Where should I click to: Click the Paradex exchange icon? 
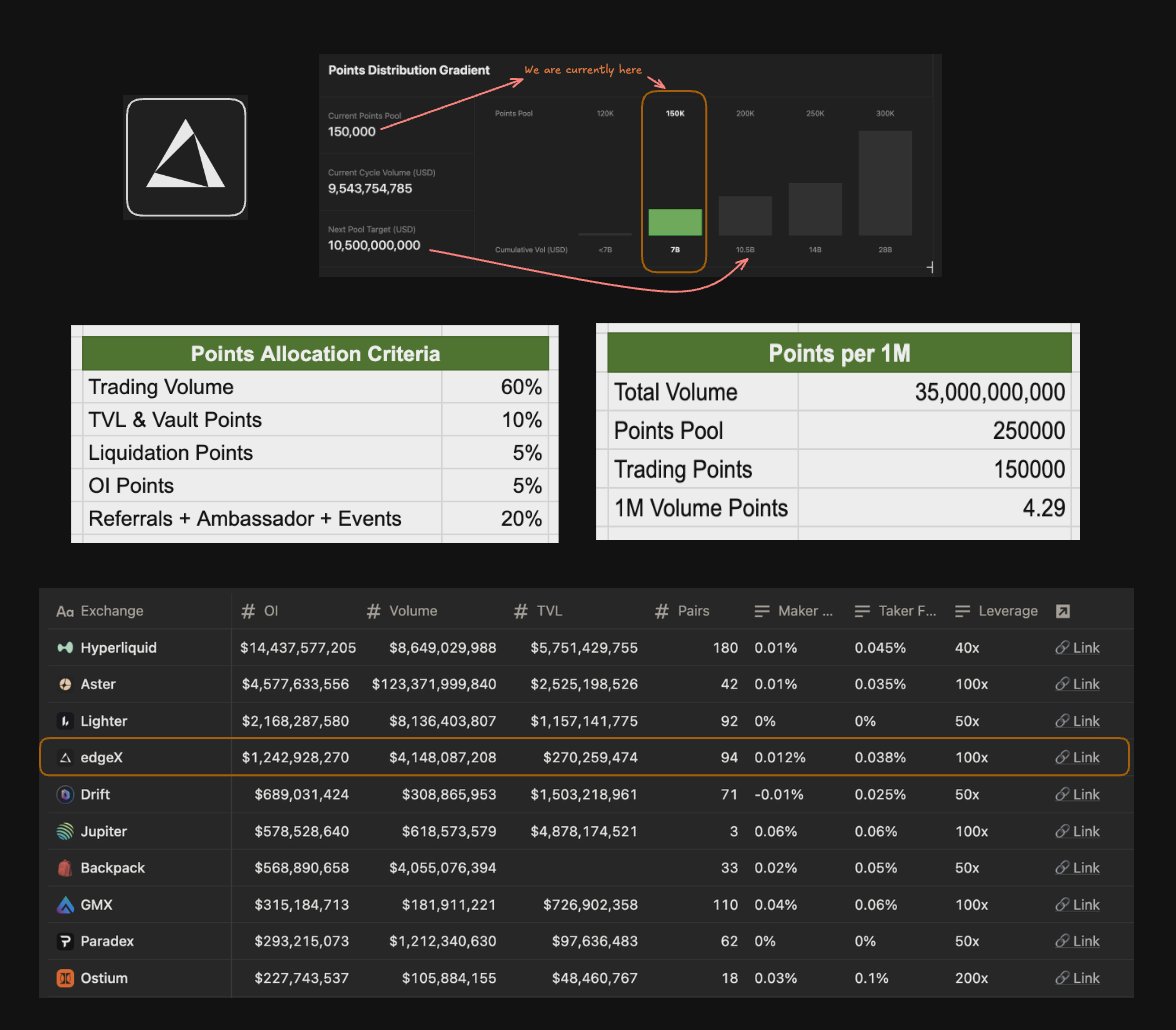point(65,941)
